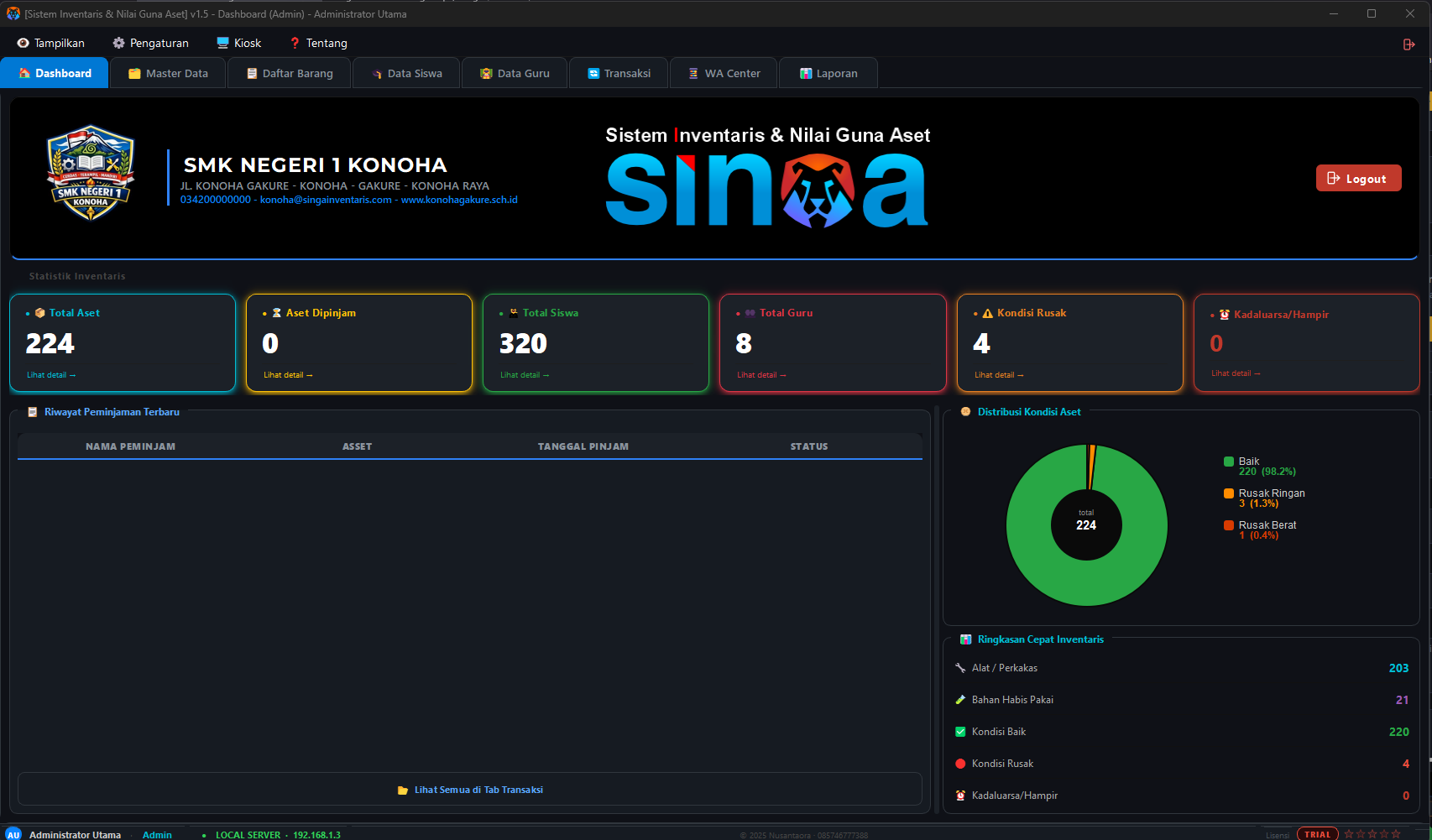The width and height of the screenshot is (1432, 840).
Task: Switch to the Transaksi tab
Action: (619, 73)
